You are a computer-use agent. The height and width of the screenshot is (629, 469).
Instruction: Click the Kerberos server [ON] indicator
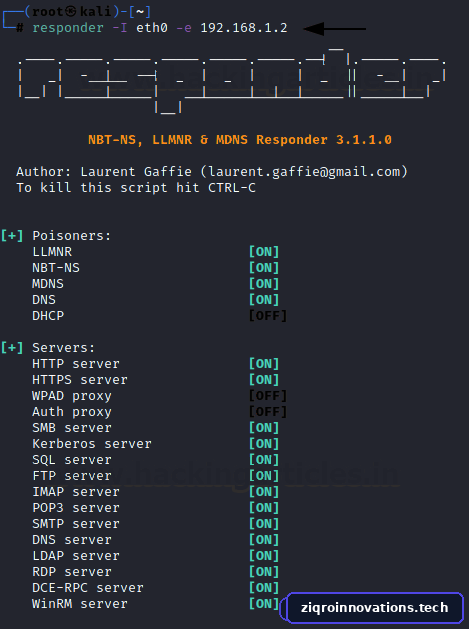tap(264, 444)
